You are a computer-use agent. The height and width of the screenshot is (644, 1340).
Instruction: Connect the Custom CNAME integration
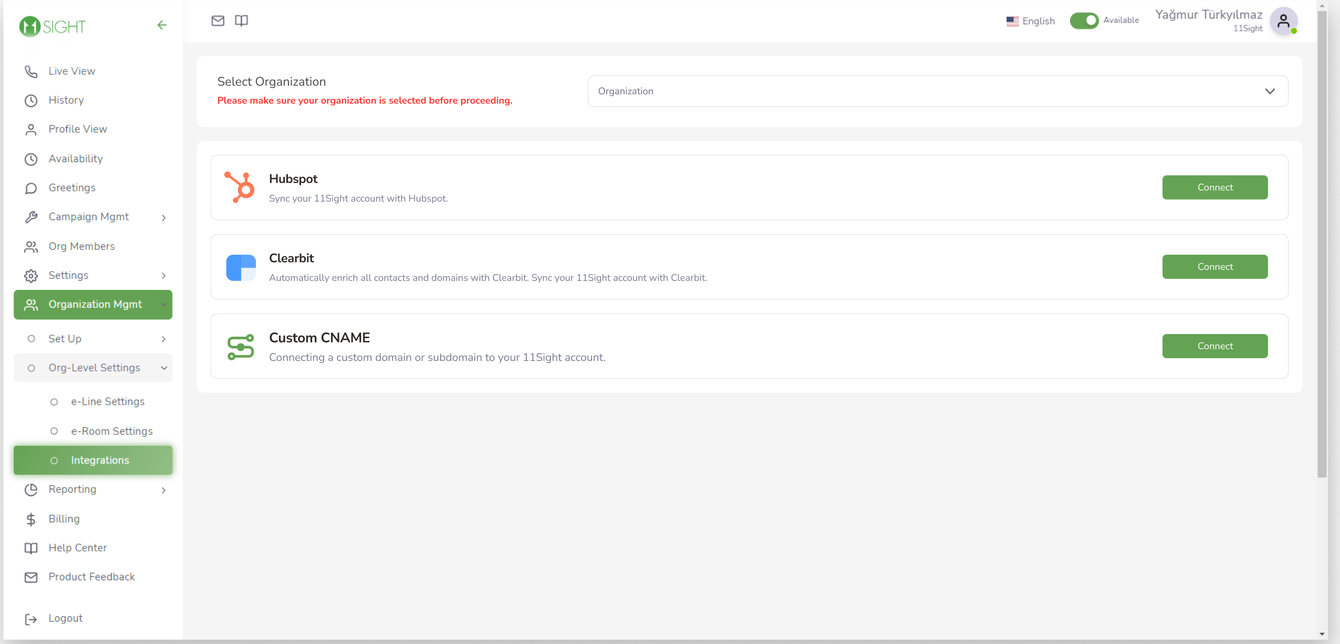click(x=1215, y=346)
